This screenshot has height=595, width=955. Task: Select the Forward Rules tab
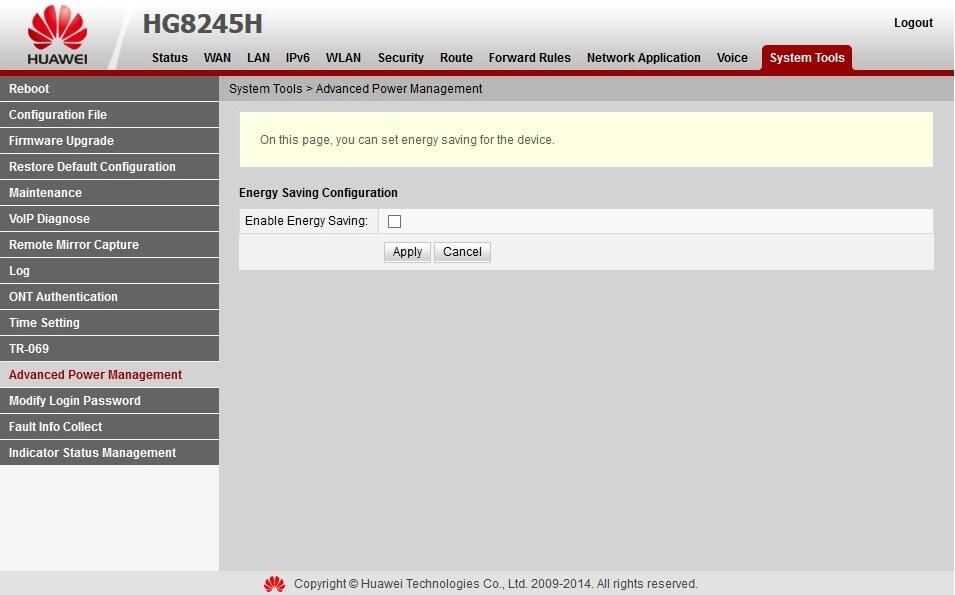coord(529,57)
